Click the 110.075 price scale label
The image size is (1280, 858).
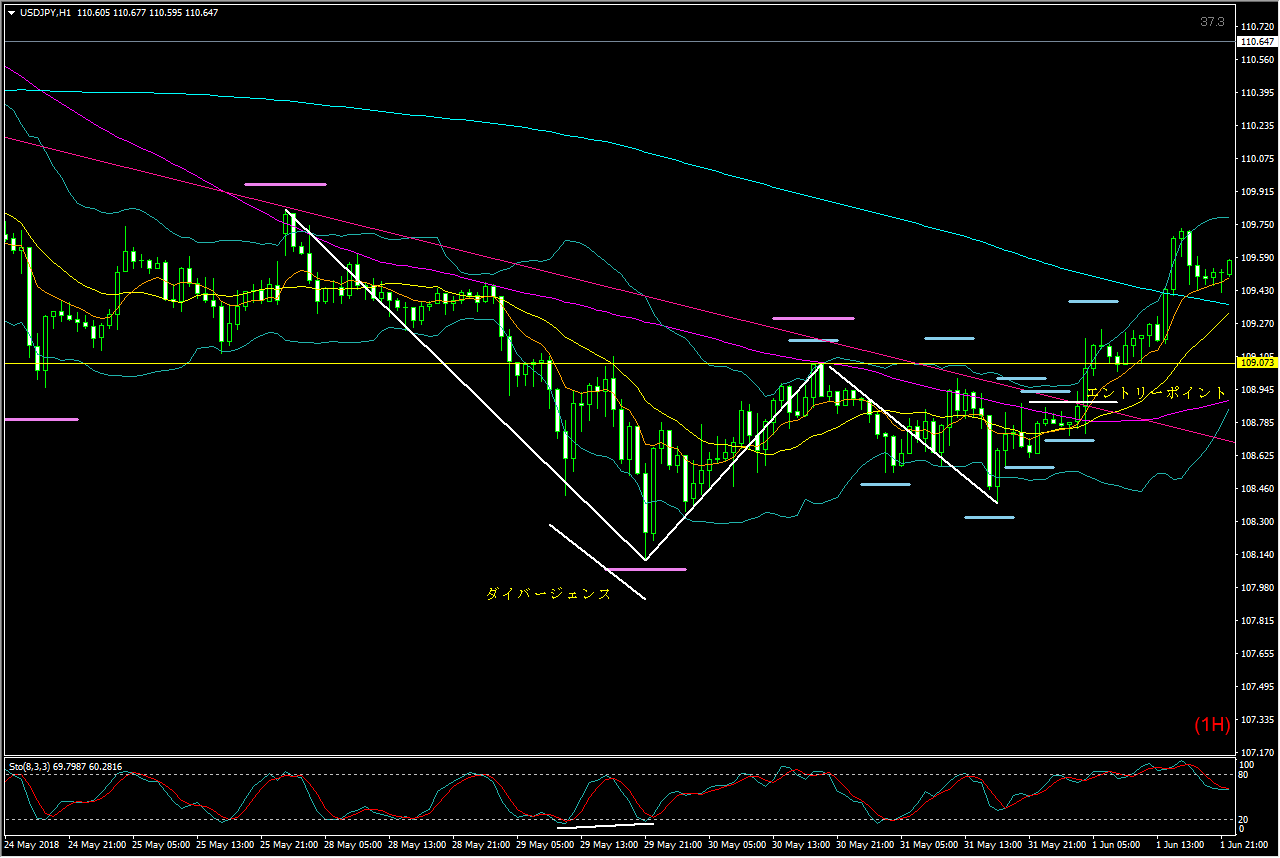pyautogui.click(x=1257, y=159)
